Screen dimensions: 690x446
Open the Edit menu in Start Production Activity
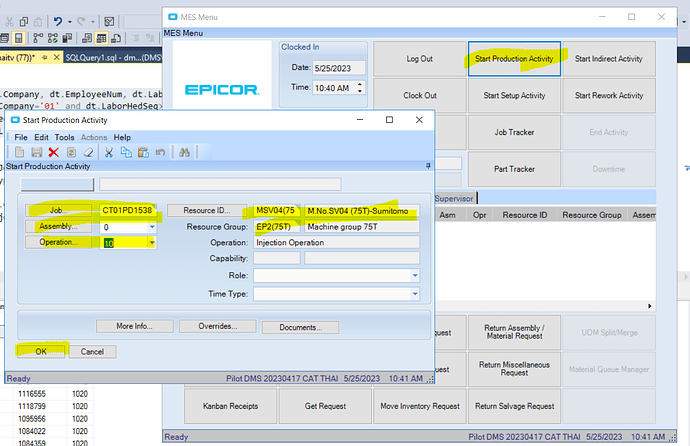point(41,137)
